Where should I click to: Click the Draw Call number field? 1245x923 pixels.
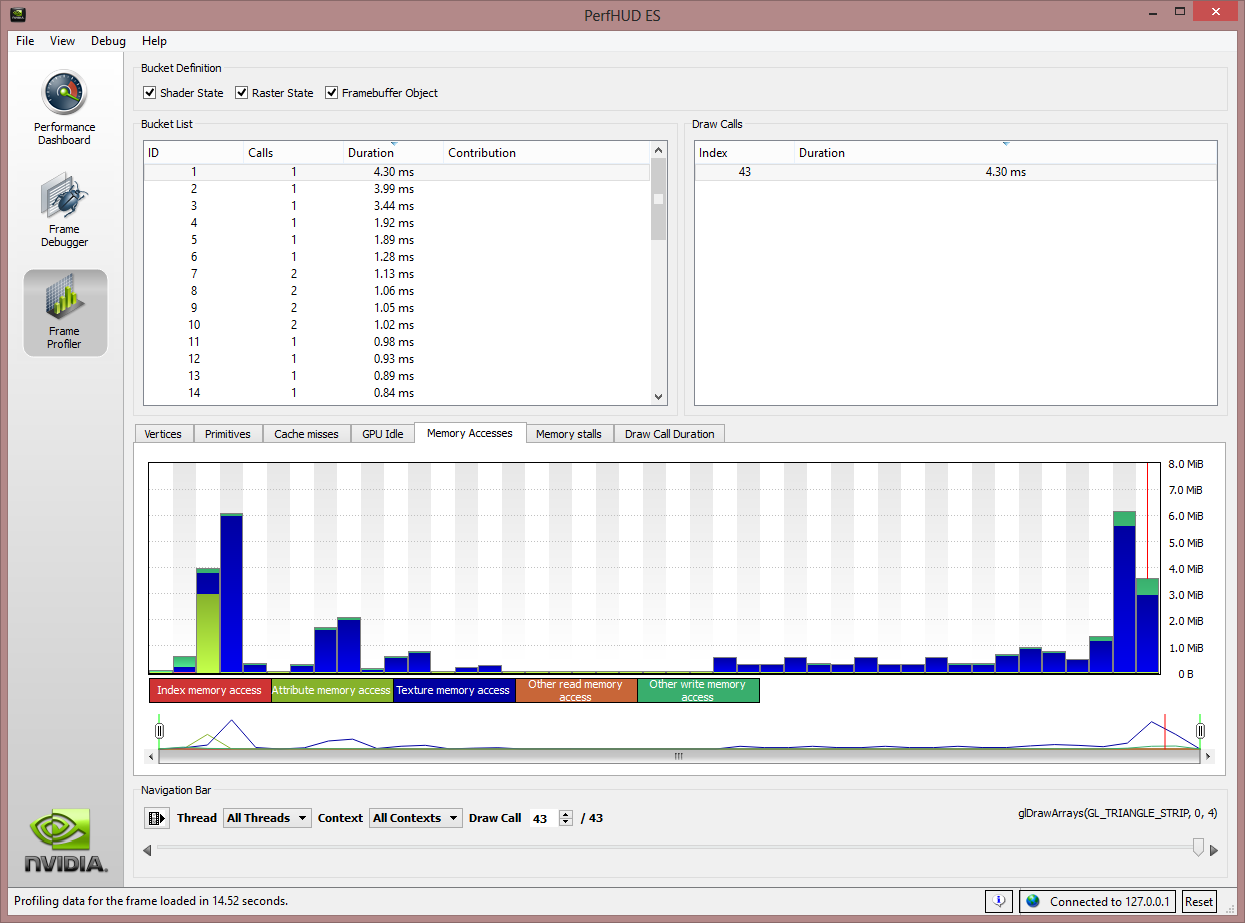pyautogui.click(x=543, y=818)
